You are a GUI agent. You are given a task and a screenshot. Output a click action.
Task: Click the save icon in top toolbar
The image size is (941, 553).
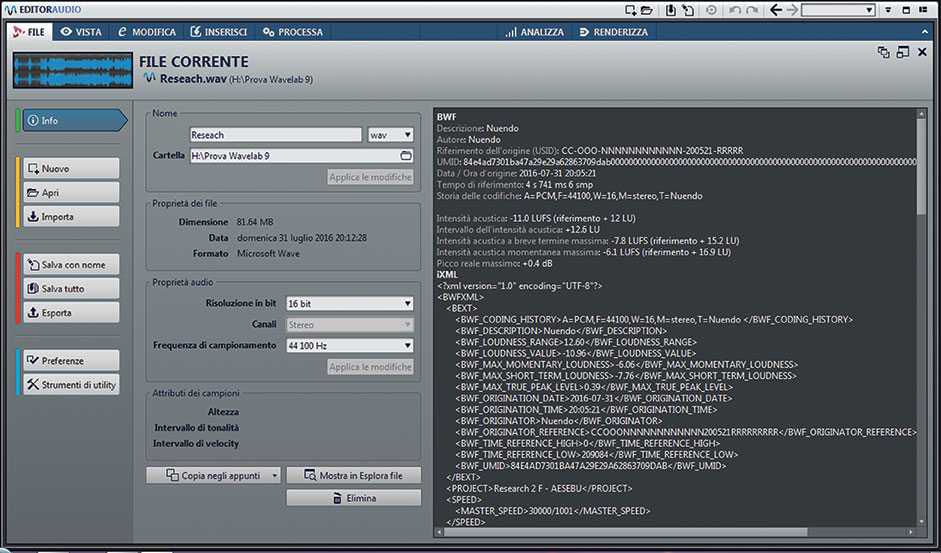pos(671,10)
